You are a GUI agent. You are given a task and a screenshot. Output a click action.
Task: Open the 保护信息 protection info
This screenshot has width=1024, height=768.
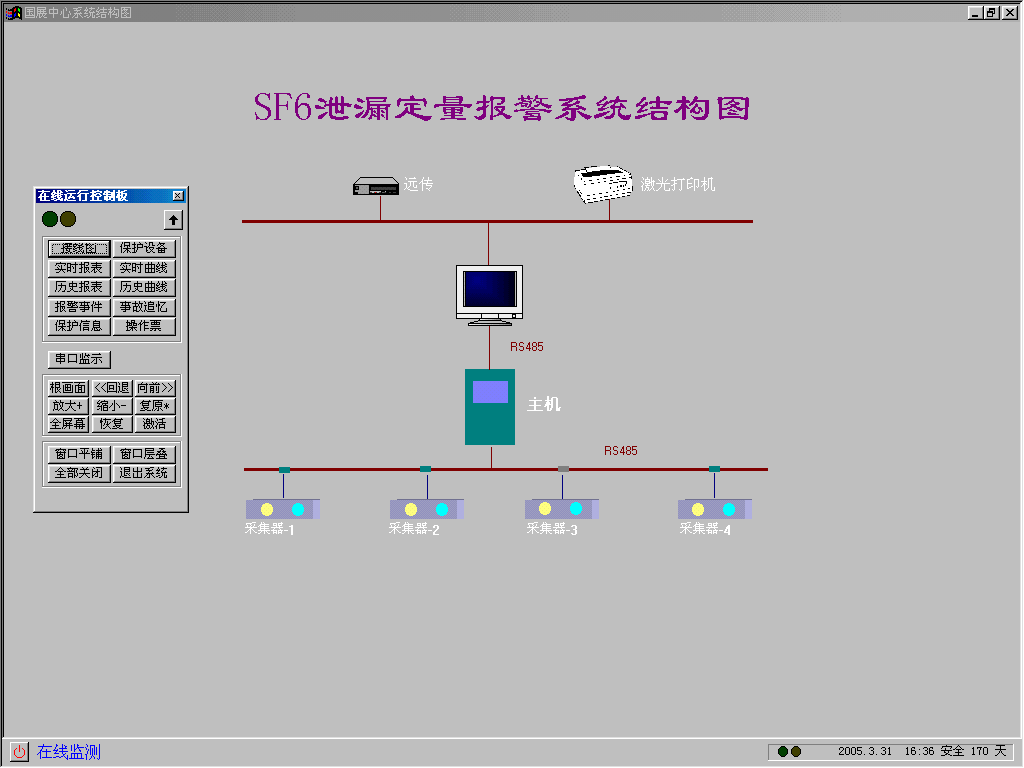79,326
